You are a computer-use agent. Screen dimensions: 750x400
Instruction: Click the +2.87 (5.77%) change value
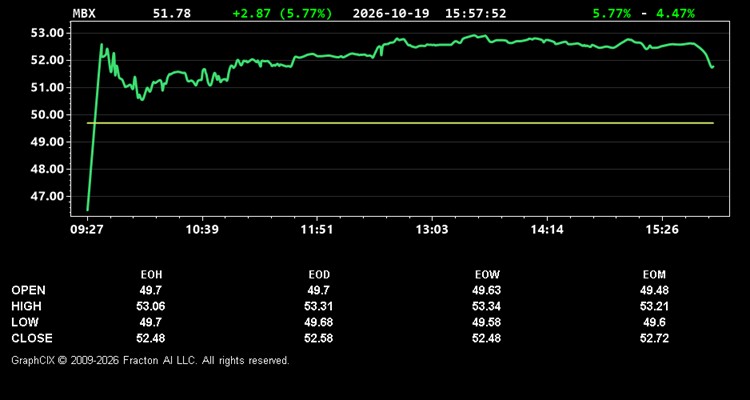(282, 13)
